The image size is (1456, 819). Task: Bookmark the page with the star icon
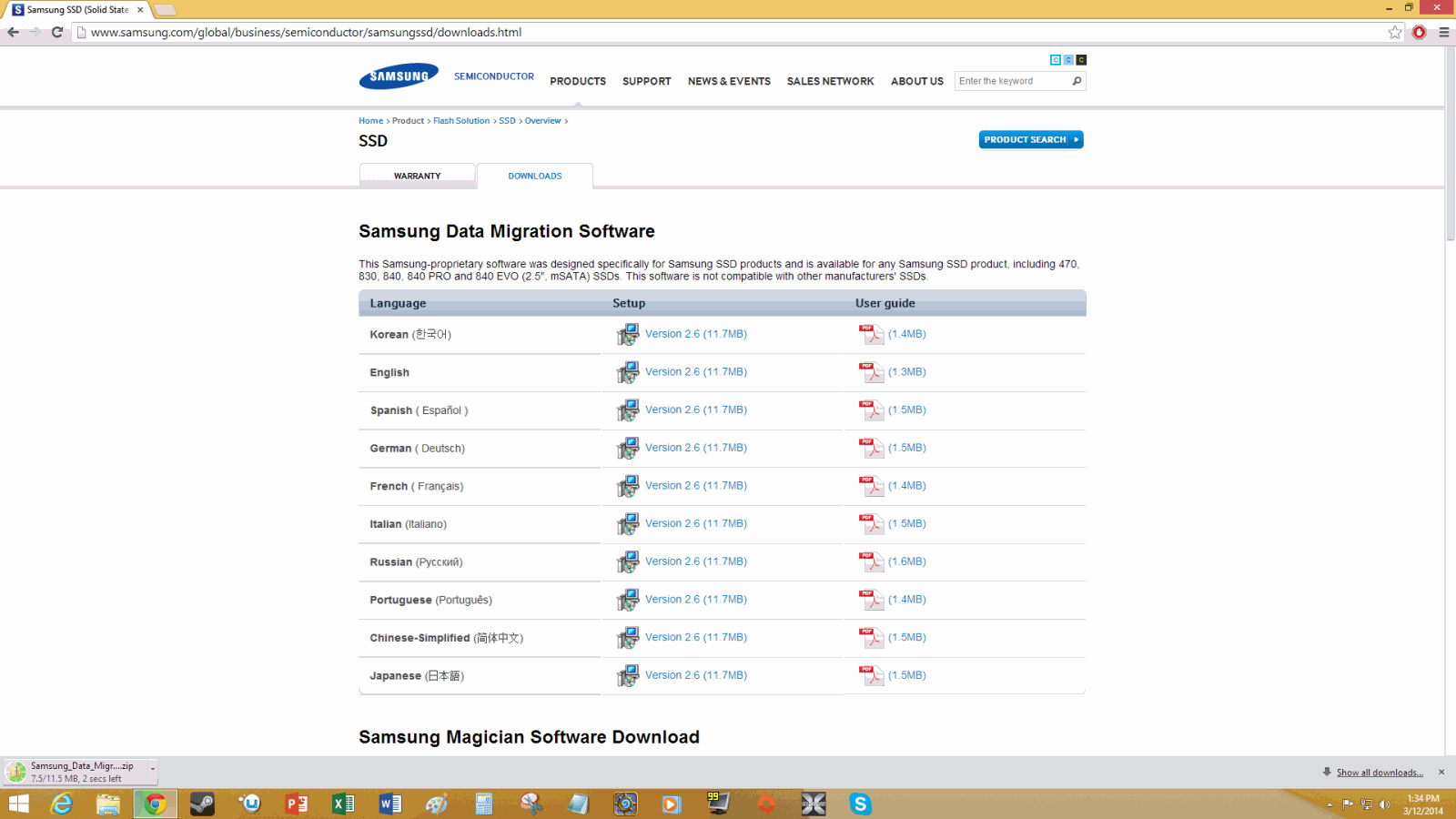coord(1395,32)
